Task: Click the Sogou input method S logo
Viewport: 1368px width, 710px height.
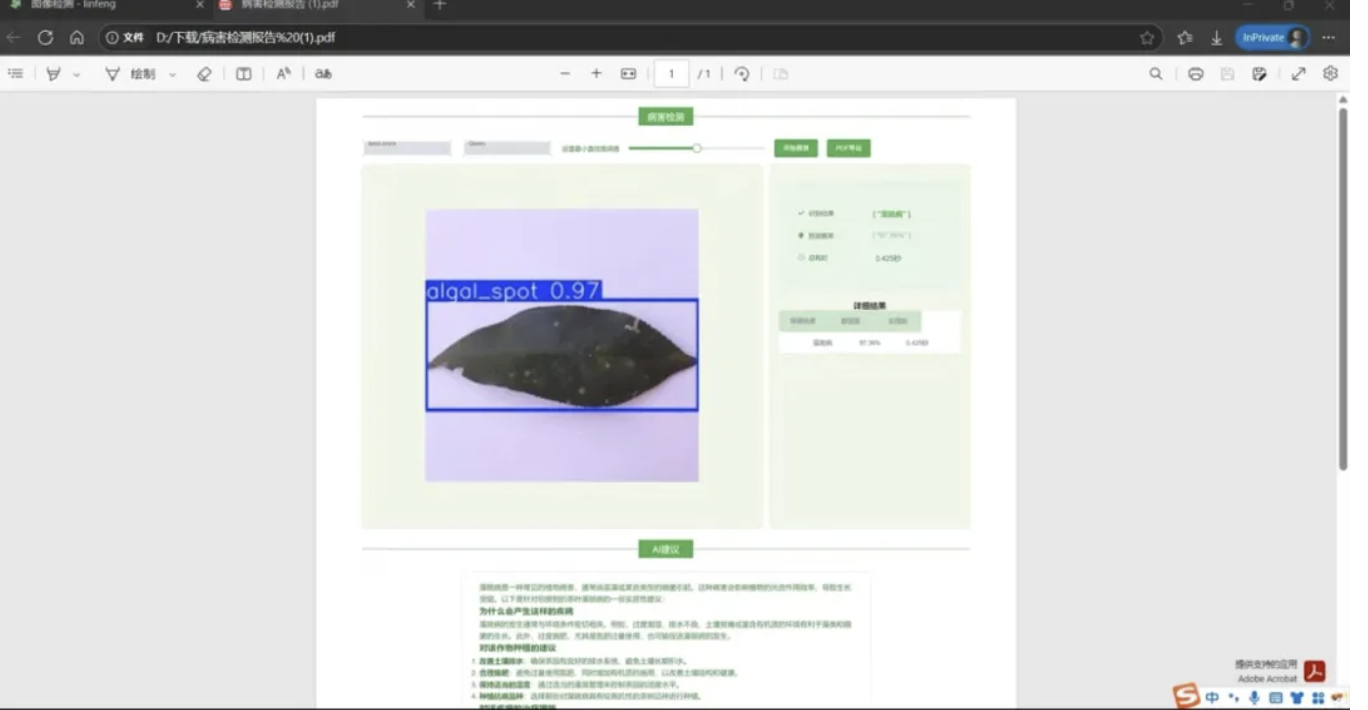Action: 1186,695
